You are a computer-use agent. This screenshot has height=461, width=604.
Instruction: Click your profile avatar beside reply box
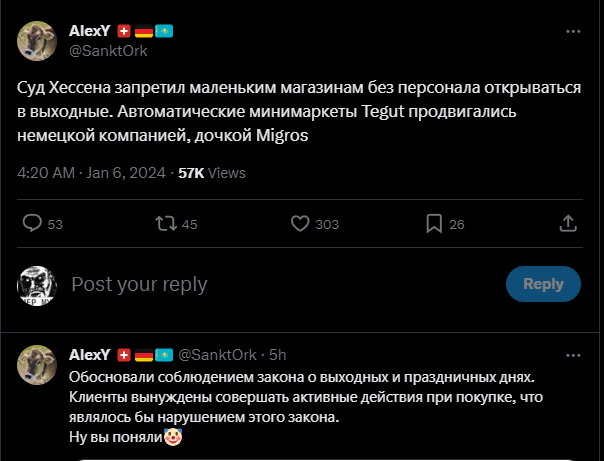click(x=37, y=285)
